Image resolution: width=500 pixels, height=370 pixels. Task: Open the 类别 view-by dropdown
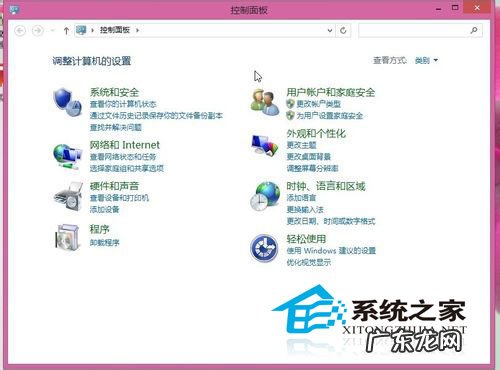tap(426, 61)
